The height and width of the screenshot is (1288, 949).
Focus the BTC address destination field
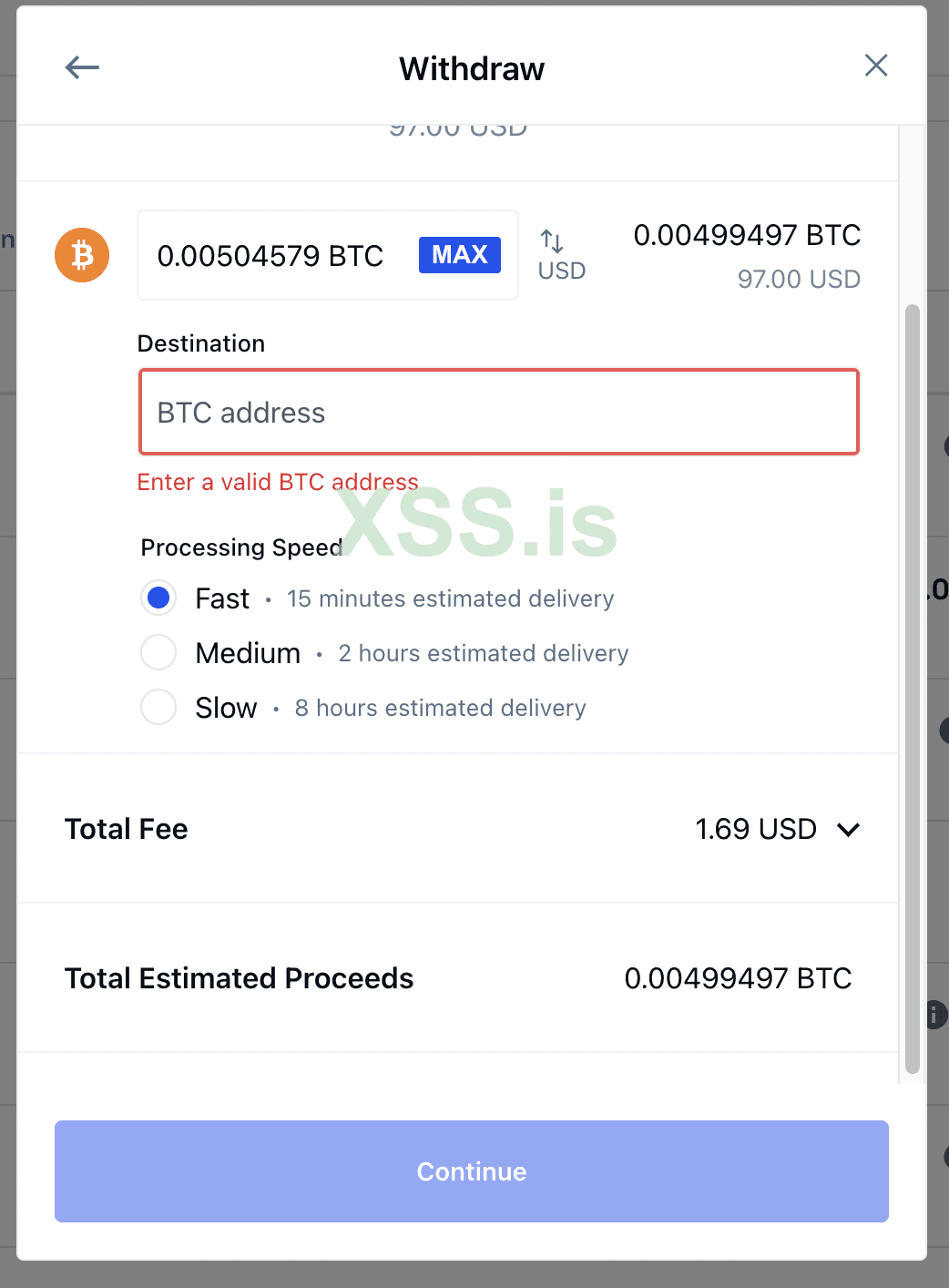point(498,413)
